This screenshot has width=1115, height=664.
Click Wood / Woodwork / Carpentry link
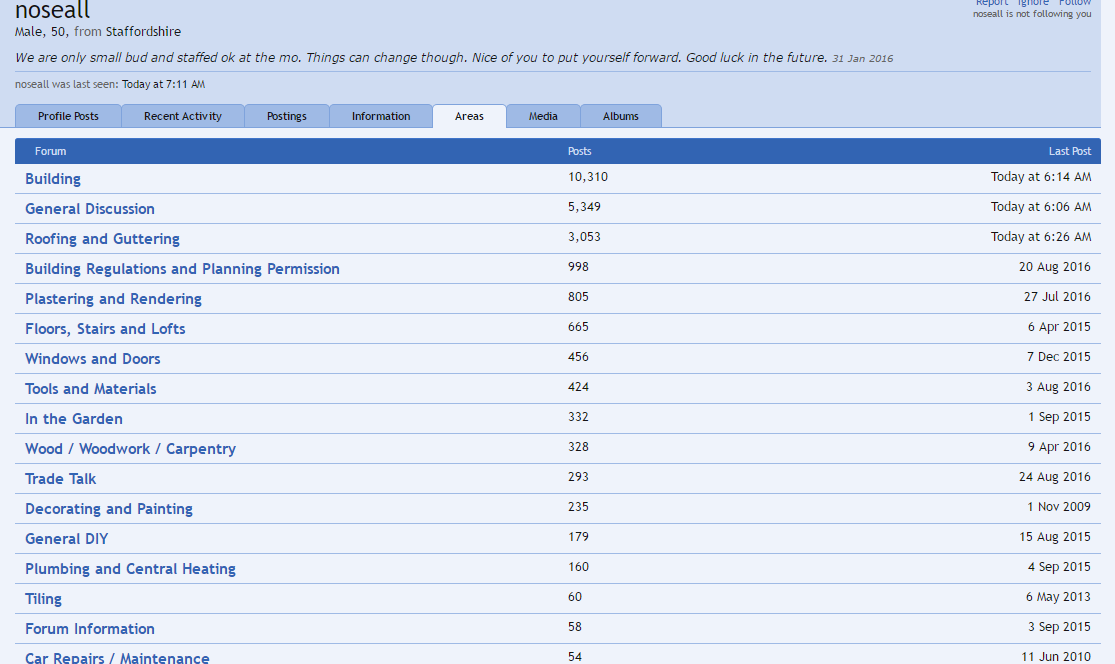(130, 449)
